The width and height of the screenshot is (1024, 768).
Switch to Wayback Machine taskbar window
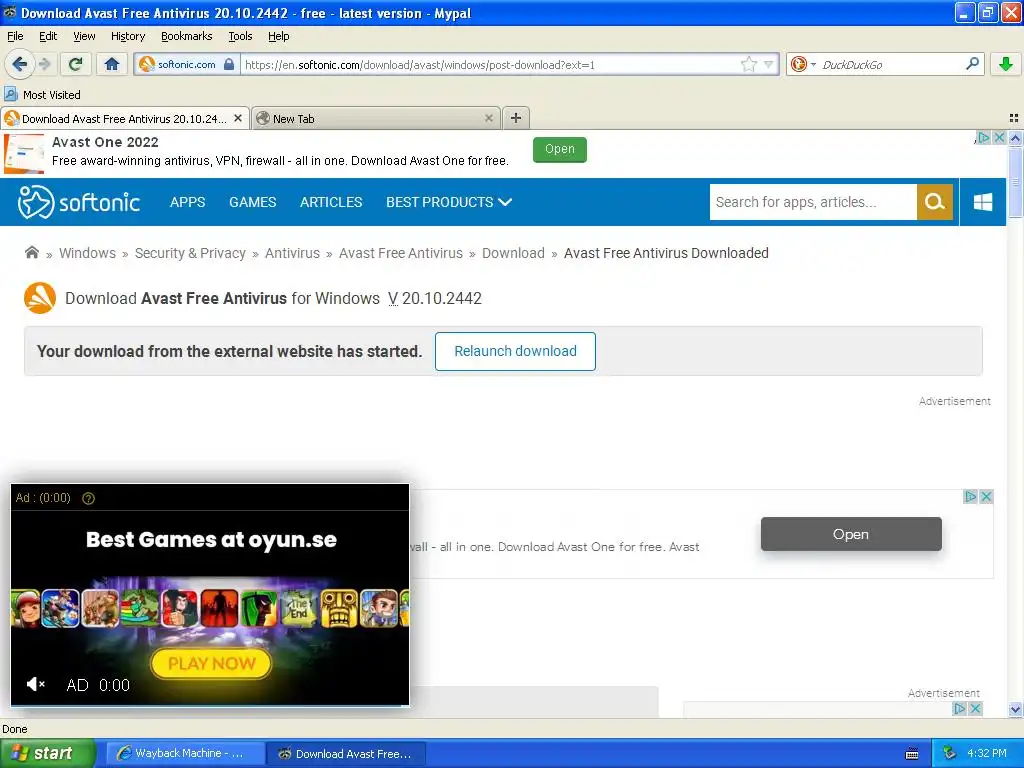185,754
